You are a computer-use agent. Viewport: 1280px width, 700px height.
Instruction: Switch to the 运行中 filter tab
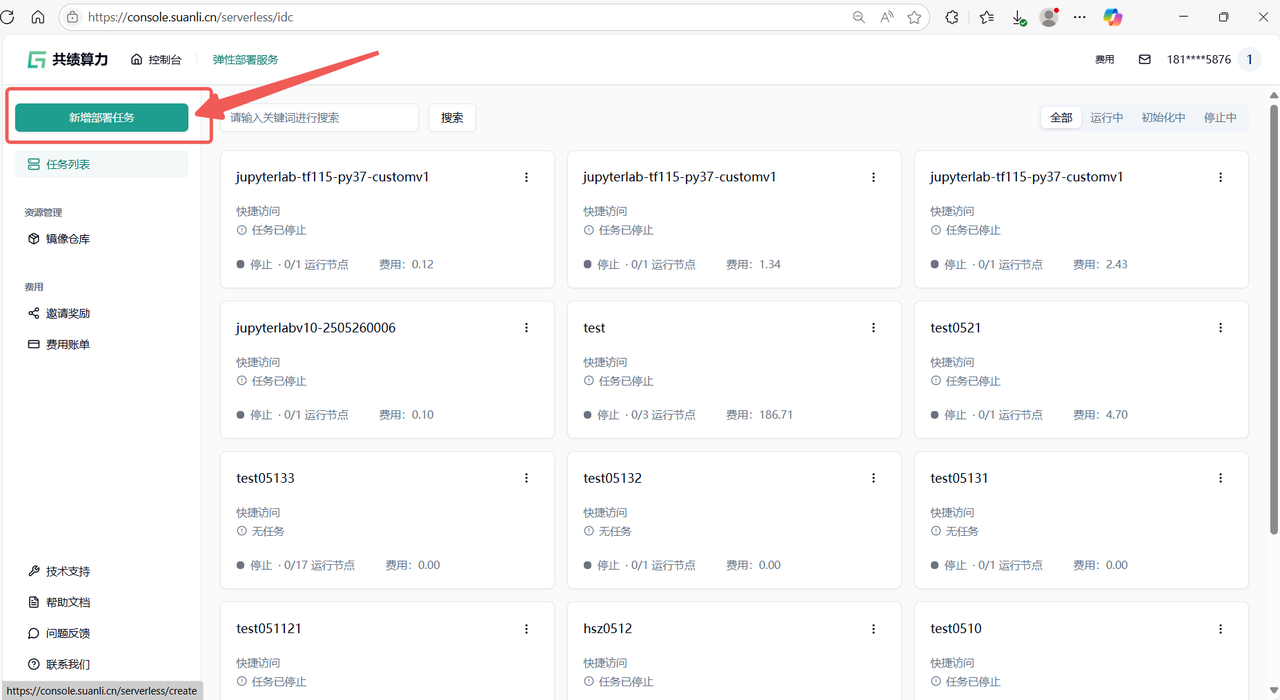click(1106, 118)
